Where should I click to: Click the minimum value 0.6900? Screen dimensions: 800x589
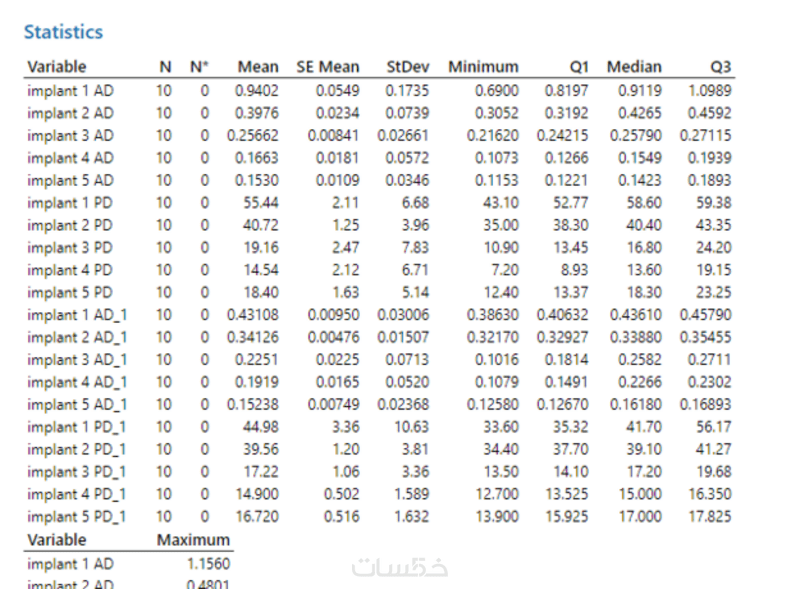pos(497,91)
